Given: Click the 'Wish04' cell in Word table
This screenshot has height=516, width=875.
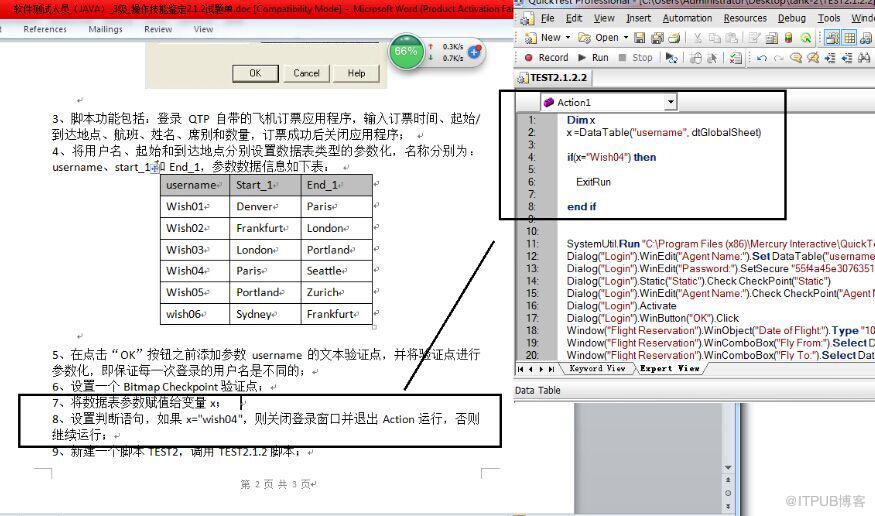Looking at the screenshot, I should [195, 271].
